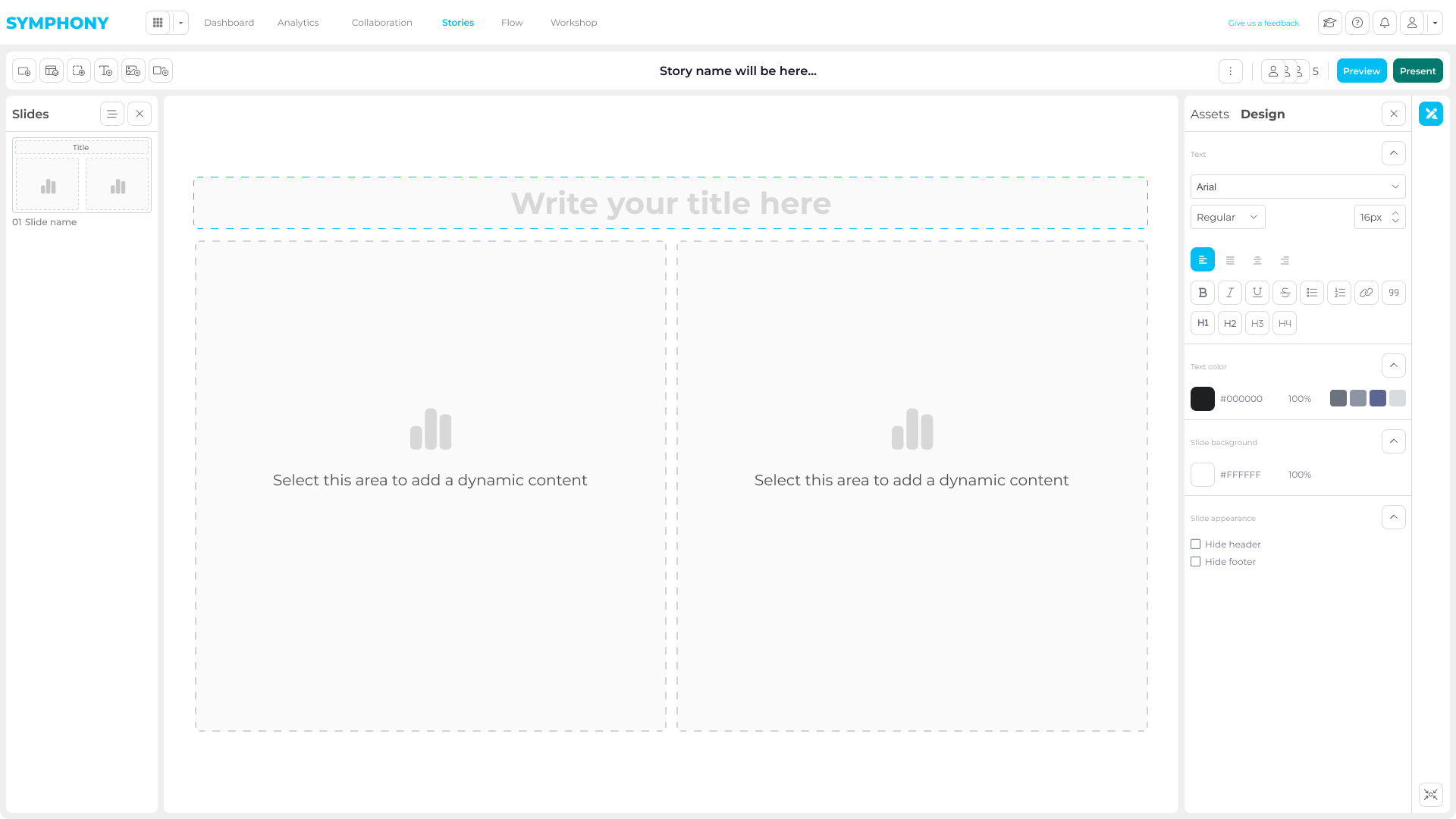This screenshot has height=819, width=1456.
Task: Open the Assets tab
Action: click(x=1210, y=114)
